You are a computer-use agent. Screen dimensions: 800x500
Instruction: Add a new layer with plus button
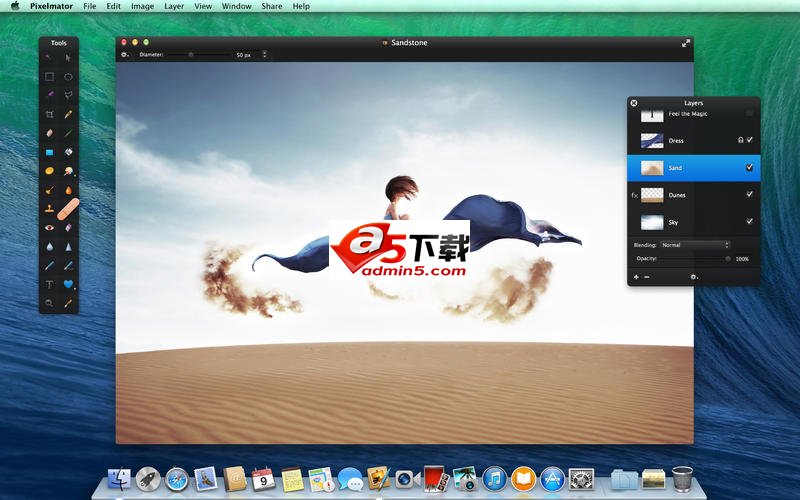[636, 277]
